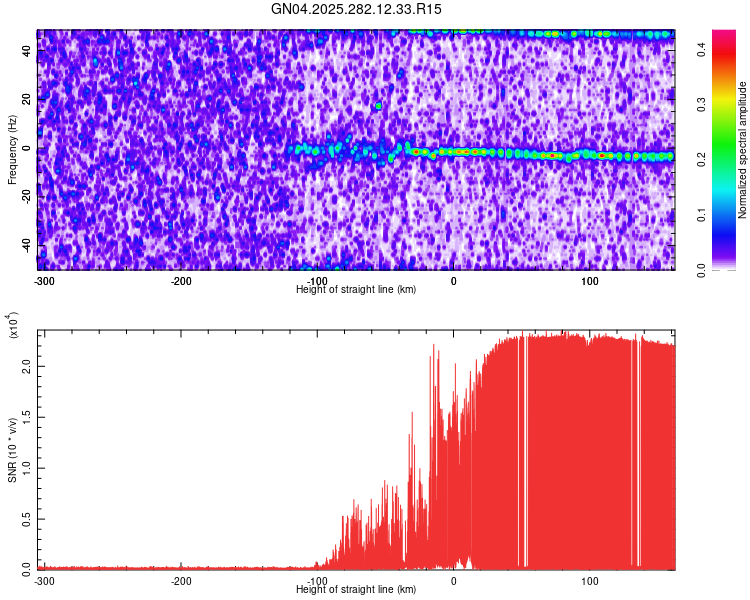
Task: Select the spectrogram's 'Height of straight line' label
Action: [356, 289]
